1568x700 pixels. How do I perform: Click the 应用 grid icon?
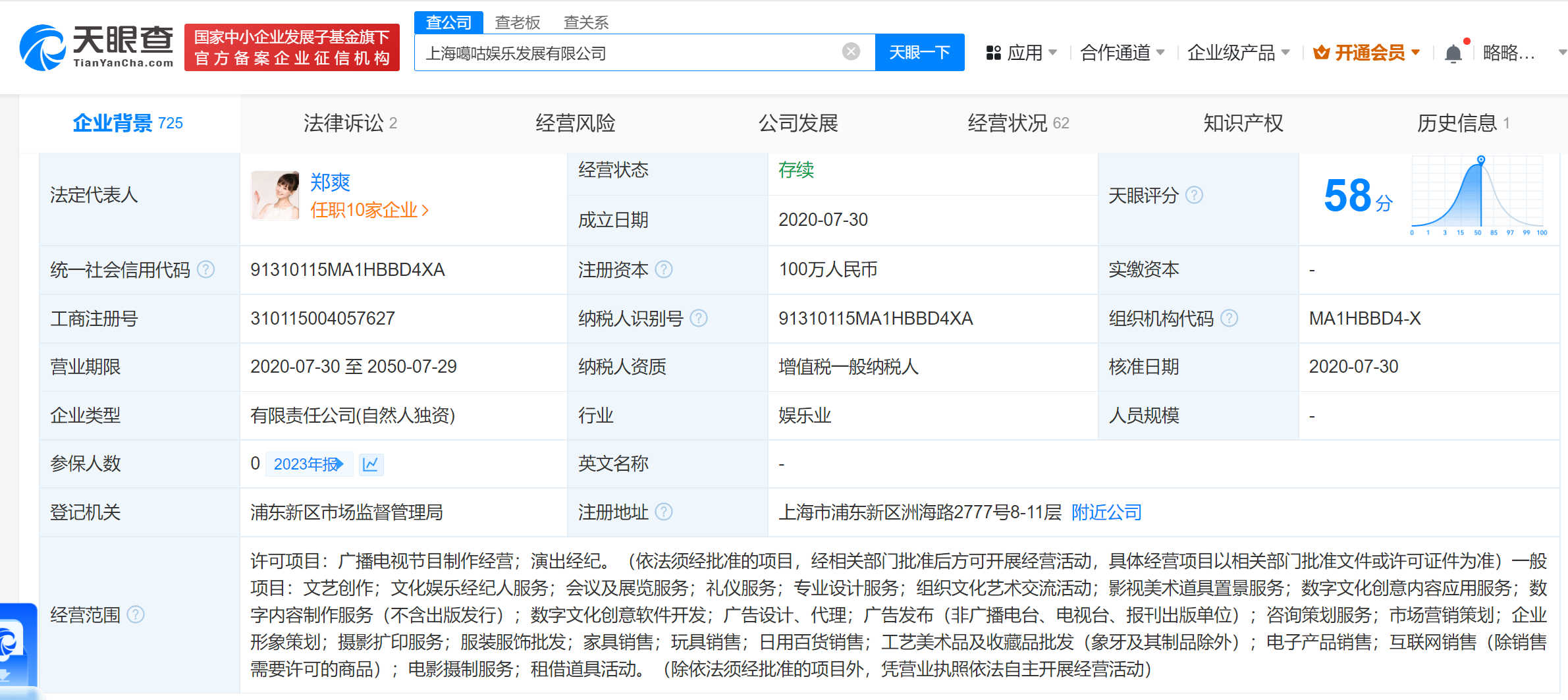pyautogui.click(x=994, y=53)
